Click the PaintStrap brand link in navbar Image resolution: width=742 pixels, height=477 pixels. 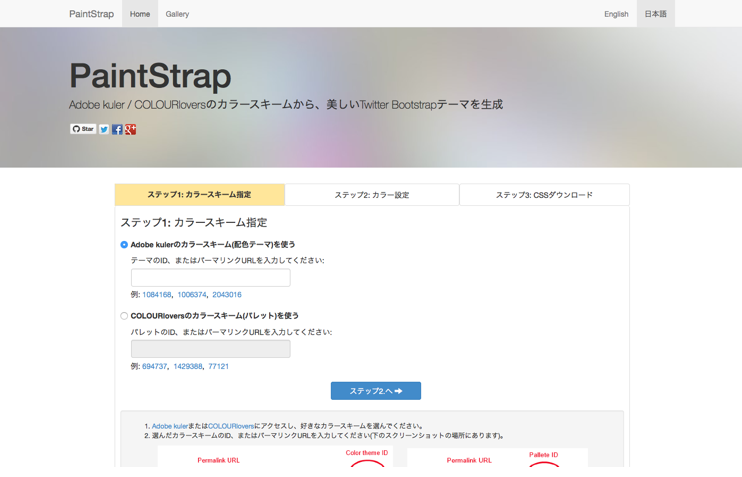[91, 14]
